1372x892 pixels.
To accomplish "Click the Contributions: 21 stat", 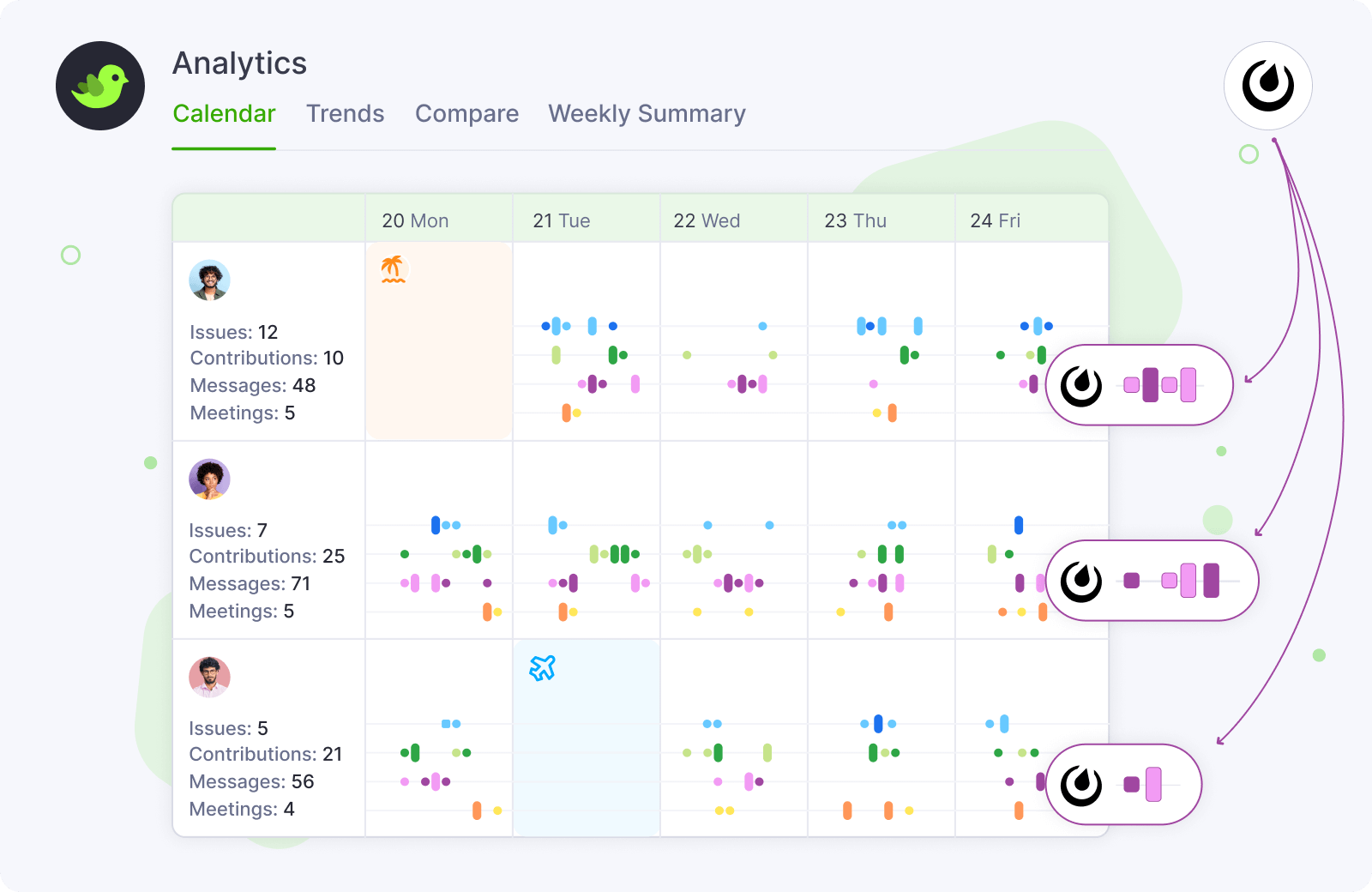I will tap(266, 755).
